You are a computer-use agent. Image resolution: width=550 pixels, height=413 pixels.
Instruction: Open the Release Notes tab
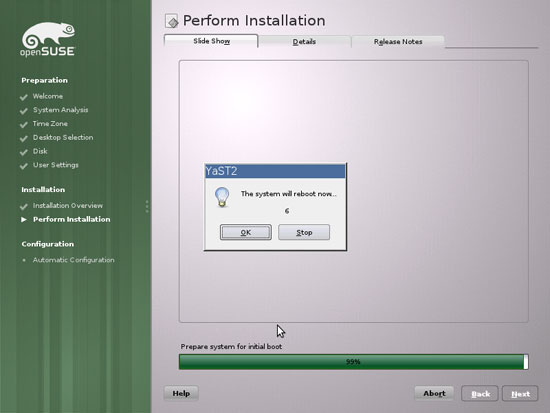(398, 42)
